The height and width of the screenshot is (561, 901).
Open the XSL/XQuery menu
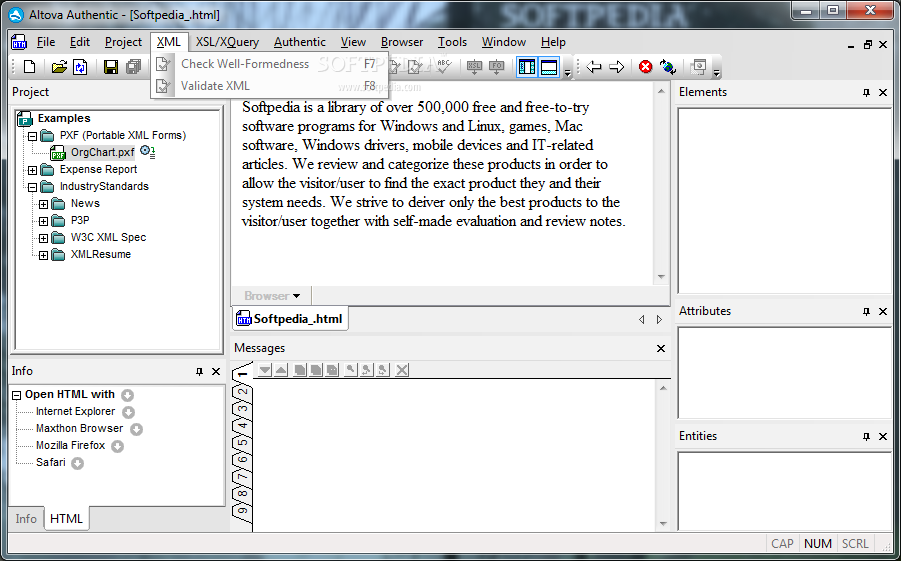(x=227, y=42)
